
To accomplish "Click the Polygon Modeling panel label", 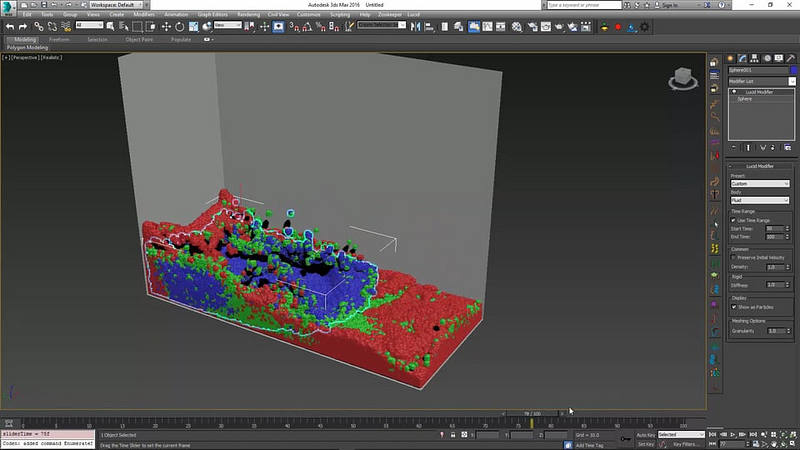I will [28, 47].
